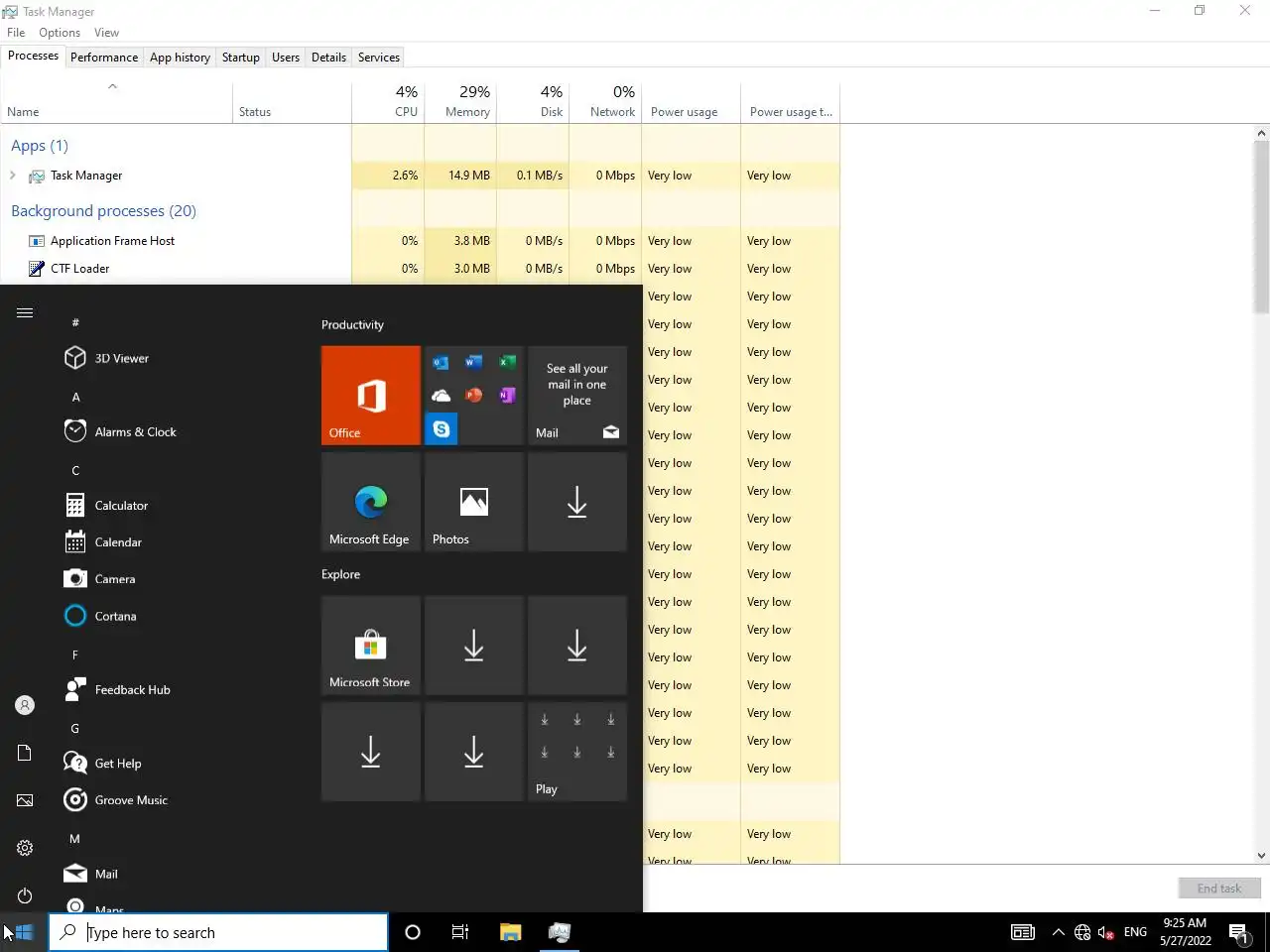Open Cortana circle on the taskbar
Image resolution: width=1270 pixels, height=952 pixels.
[x=413, y=932]
